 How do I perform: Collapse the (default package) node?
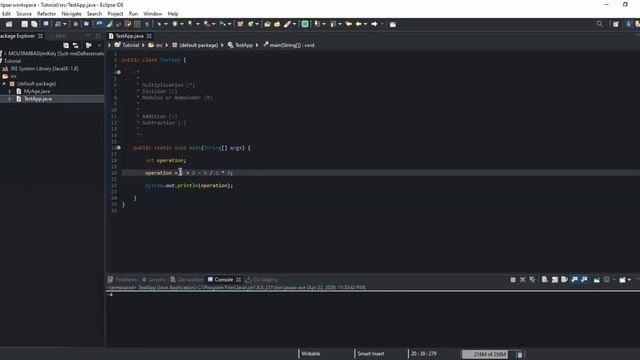tap(4, 84)
